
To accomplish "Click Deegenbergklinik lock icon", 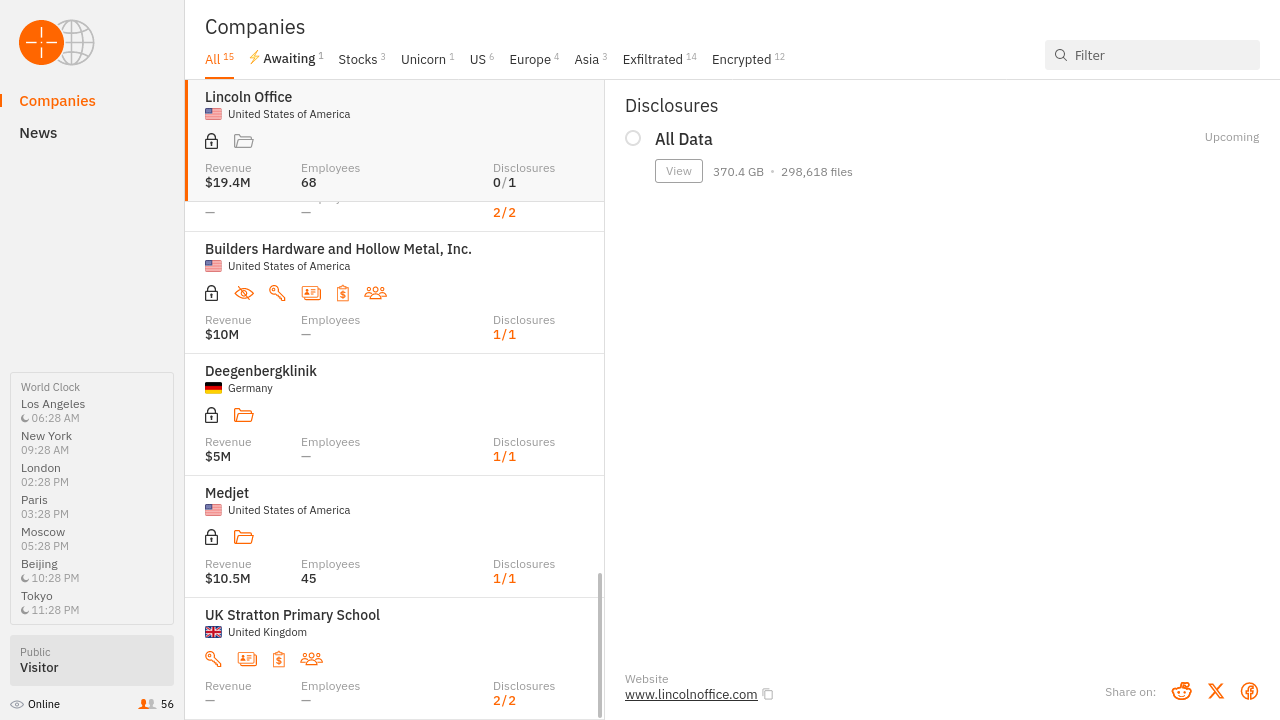I will click(x=211, y=415).
